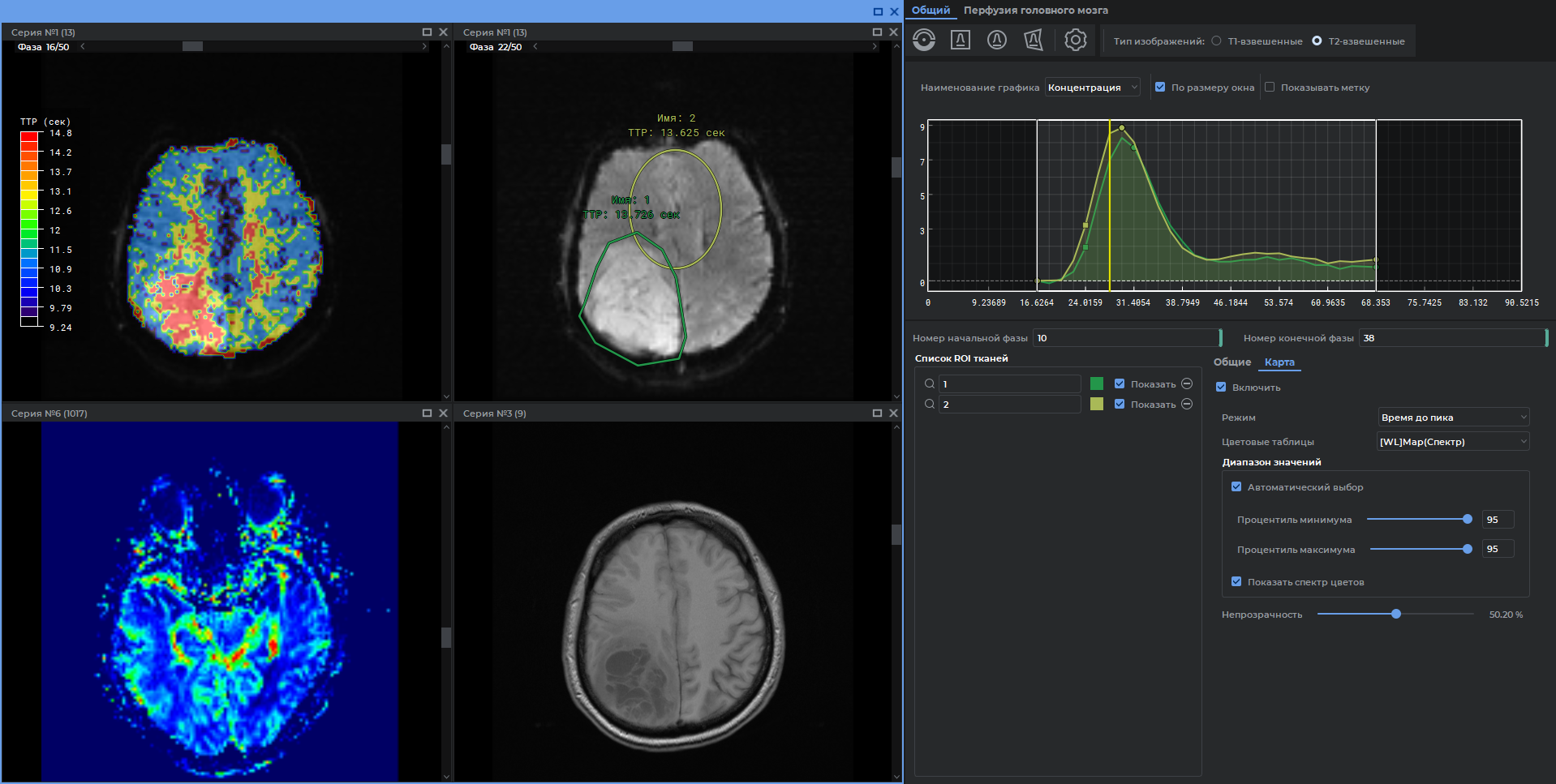Switch to the Общие tab
This screenshot has height=784, width=1556.
1231,362
